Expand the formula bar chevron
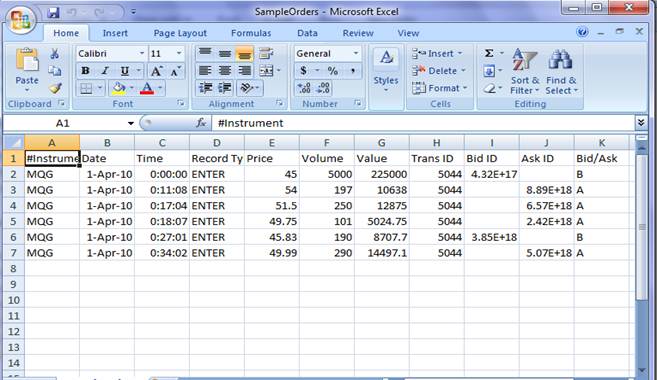The image size is (657, 380). click(641, 122)
